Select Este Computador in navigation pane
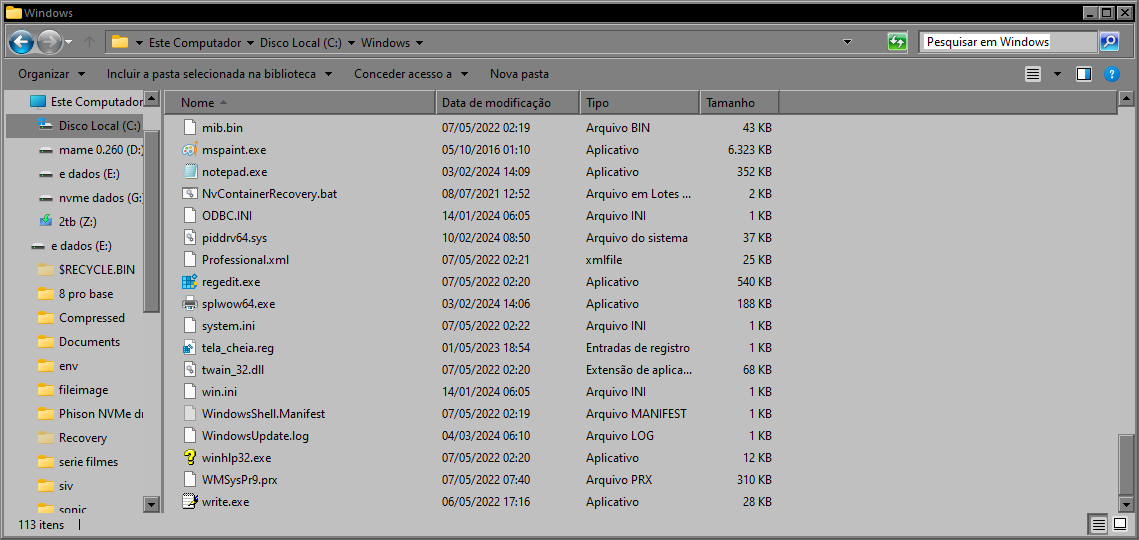1139x540 pixels. pyautogui.click(x=84, y=102)
